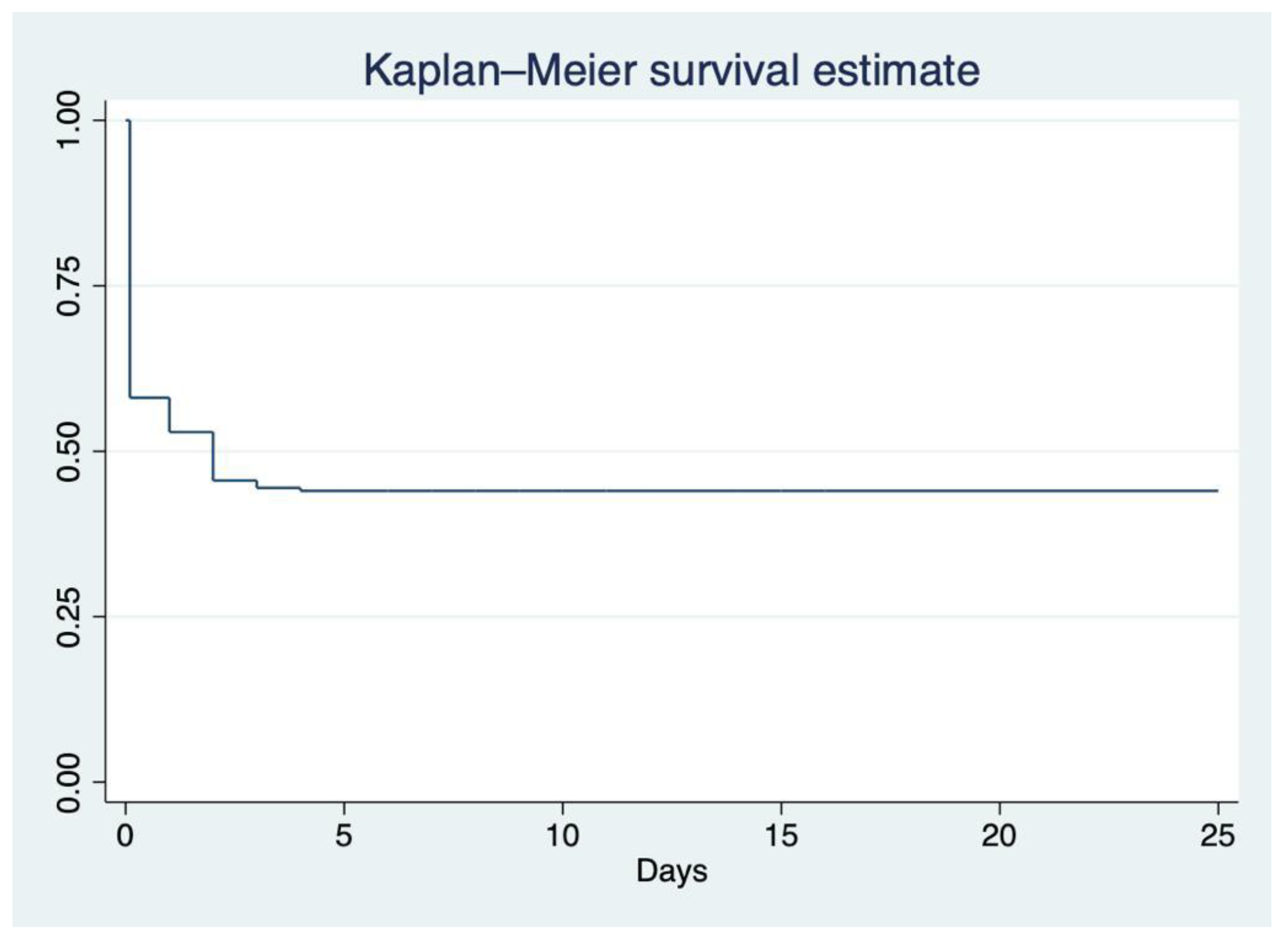The width and height of the screenshot is (1288, 944).
Task: Click the curve step between days 2 and 3
Action: click(235, 480)
